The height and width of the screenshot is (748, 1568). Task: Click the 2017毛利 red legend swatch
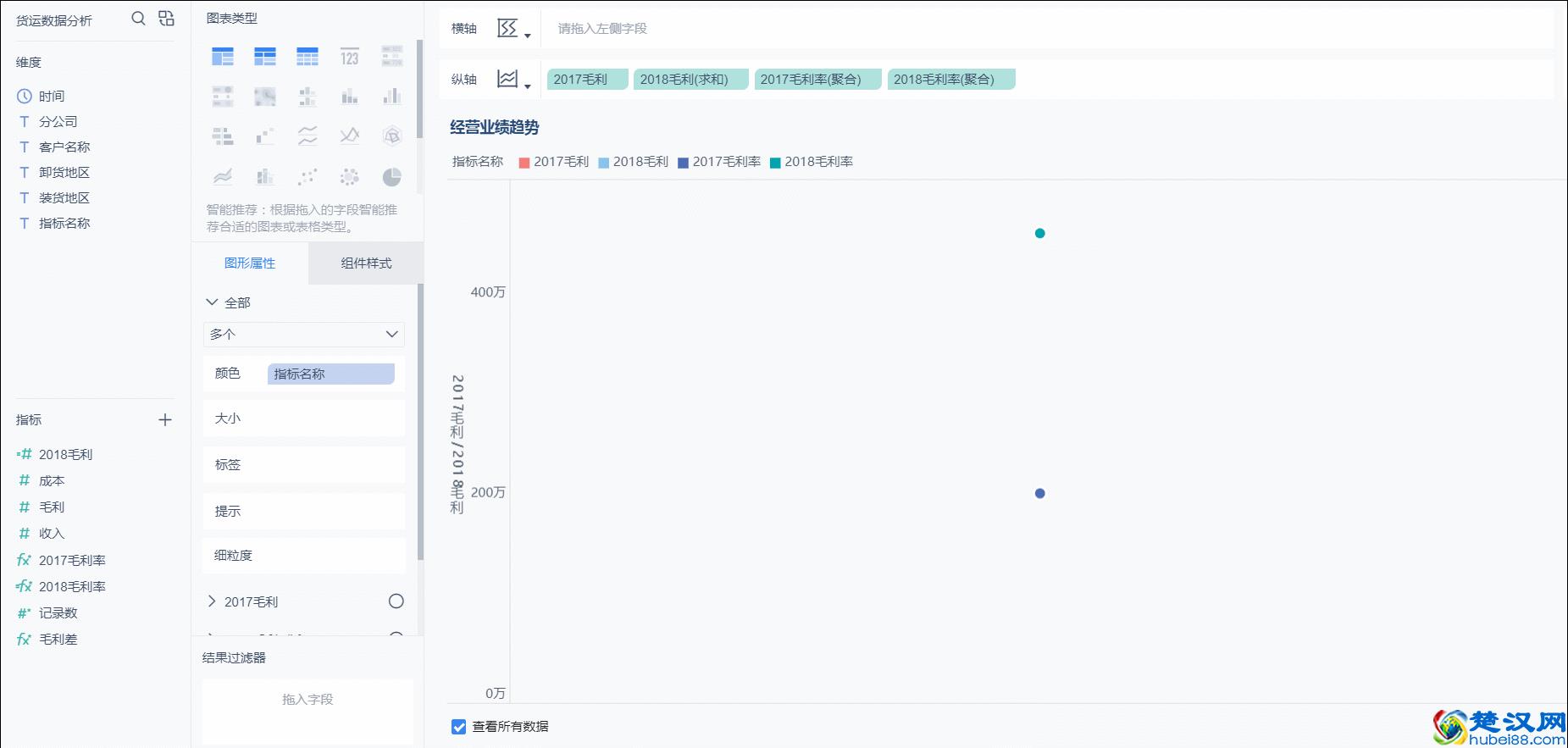[524, 163]
